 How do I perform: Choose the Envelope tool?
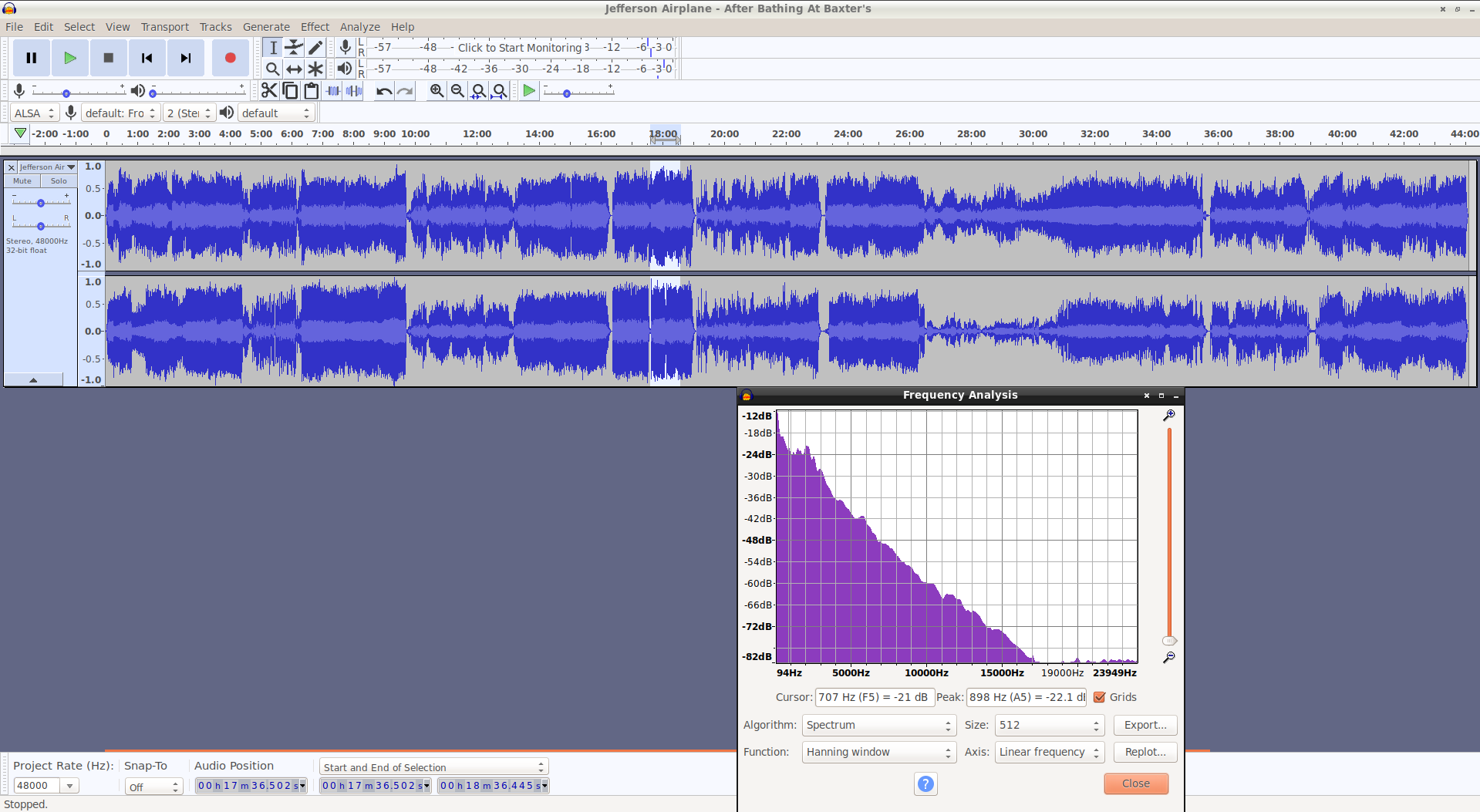(x=294, y=48)
